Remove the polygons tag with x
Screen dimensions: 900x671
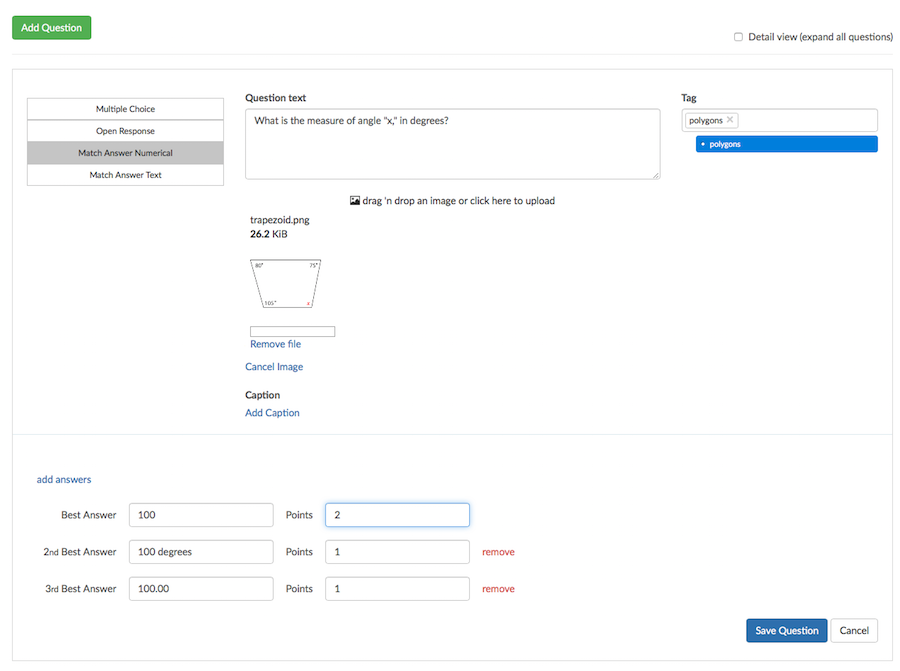click(730, 119)
